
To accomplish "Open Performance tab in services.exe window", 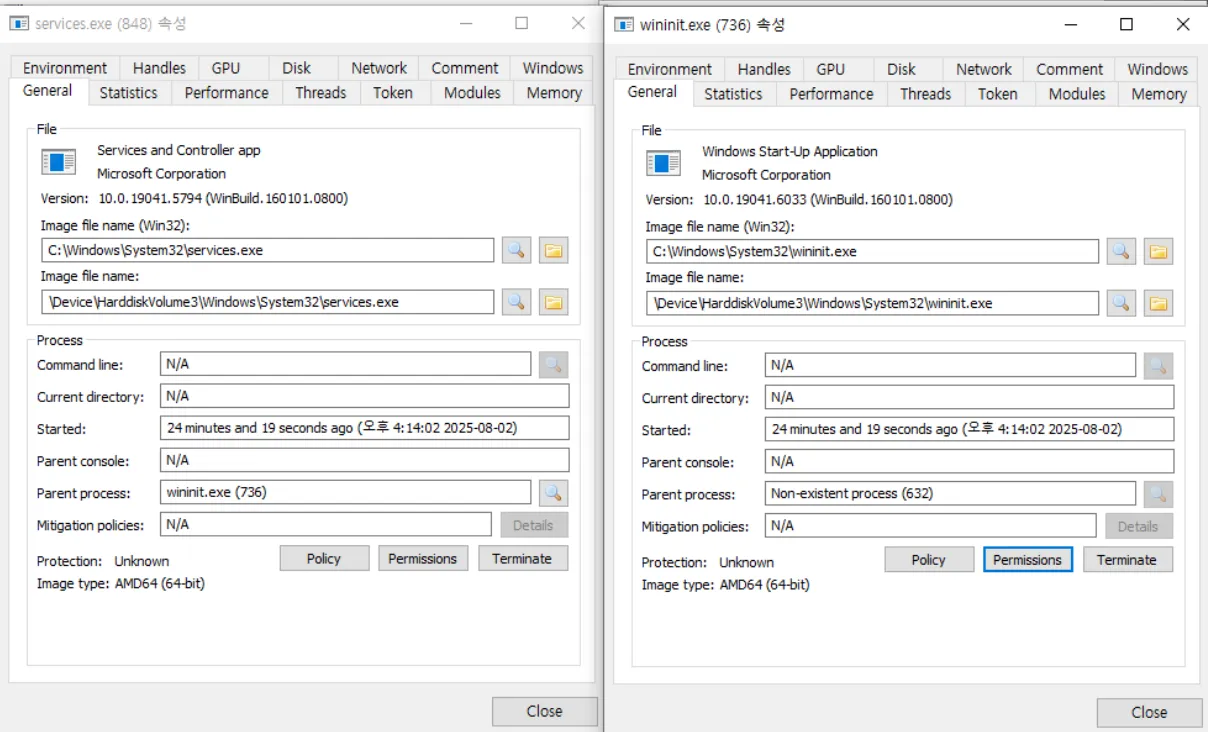I will [227, 92].
